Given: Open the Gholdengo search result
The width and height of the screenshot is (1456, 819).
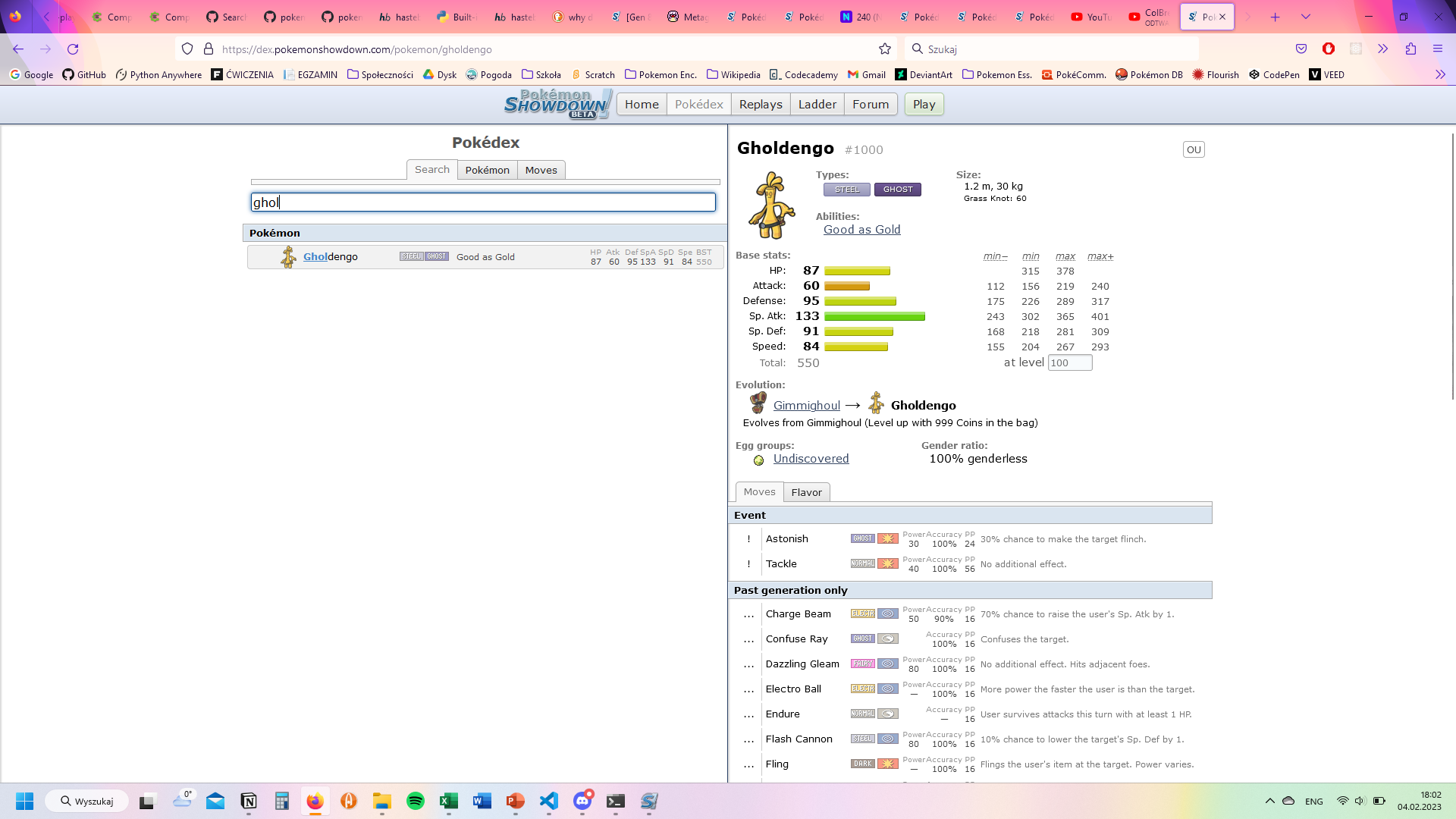Looking at the screenshot, I should pos(485,256).
